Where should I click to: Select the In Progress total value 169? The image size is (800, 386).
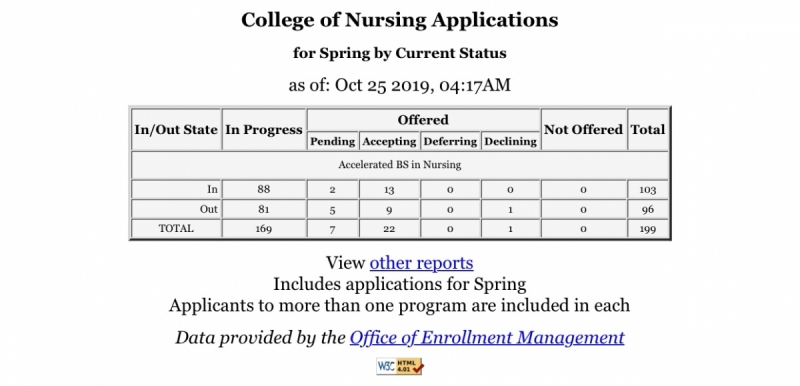(x=264, y=228)
